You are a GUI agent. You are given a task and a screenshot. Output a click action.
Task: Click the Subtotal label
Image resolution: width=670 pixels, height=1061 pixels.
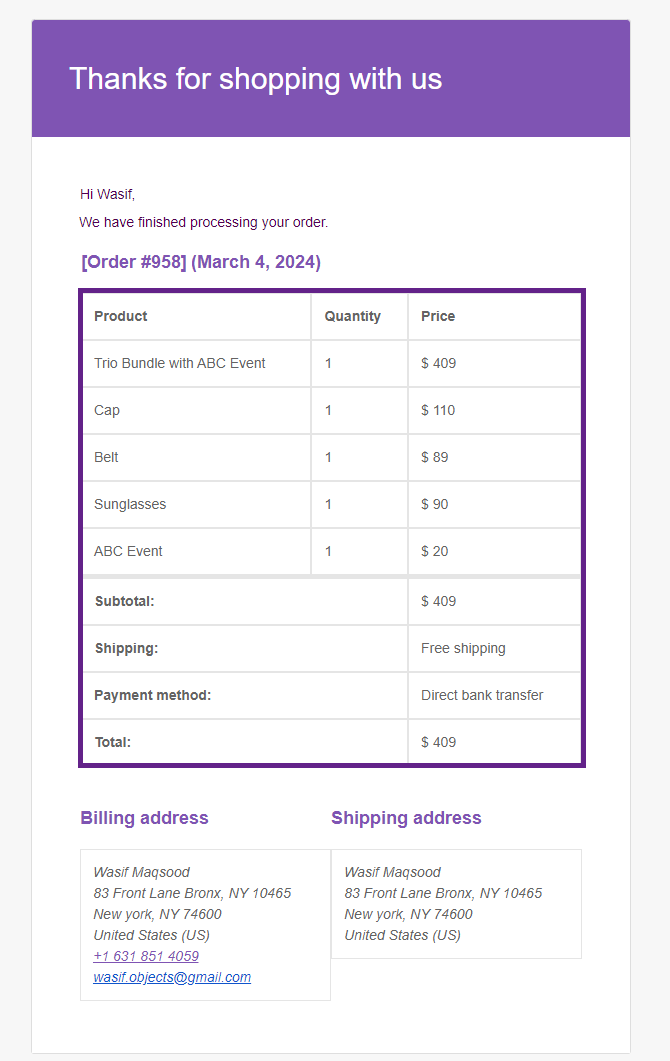[125, 601]
